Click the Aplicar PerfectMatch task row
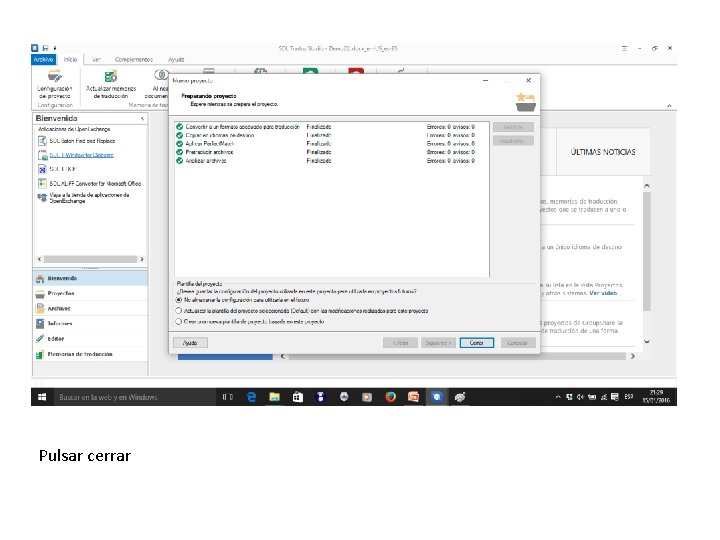 click(x=332, y=144)
